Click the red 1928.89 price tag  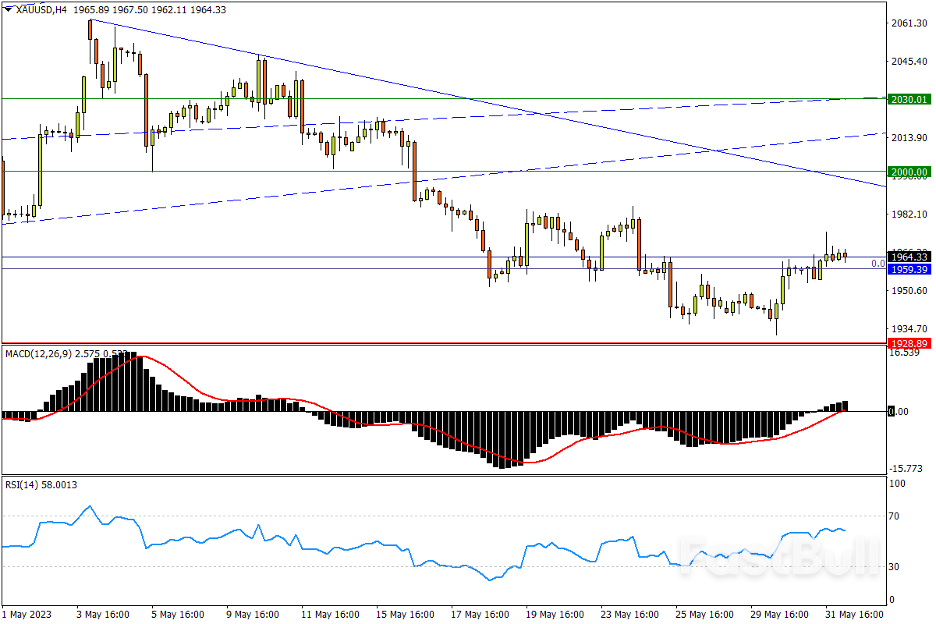910,344
